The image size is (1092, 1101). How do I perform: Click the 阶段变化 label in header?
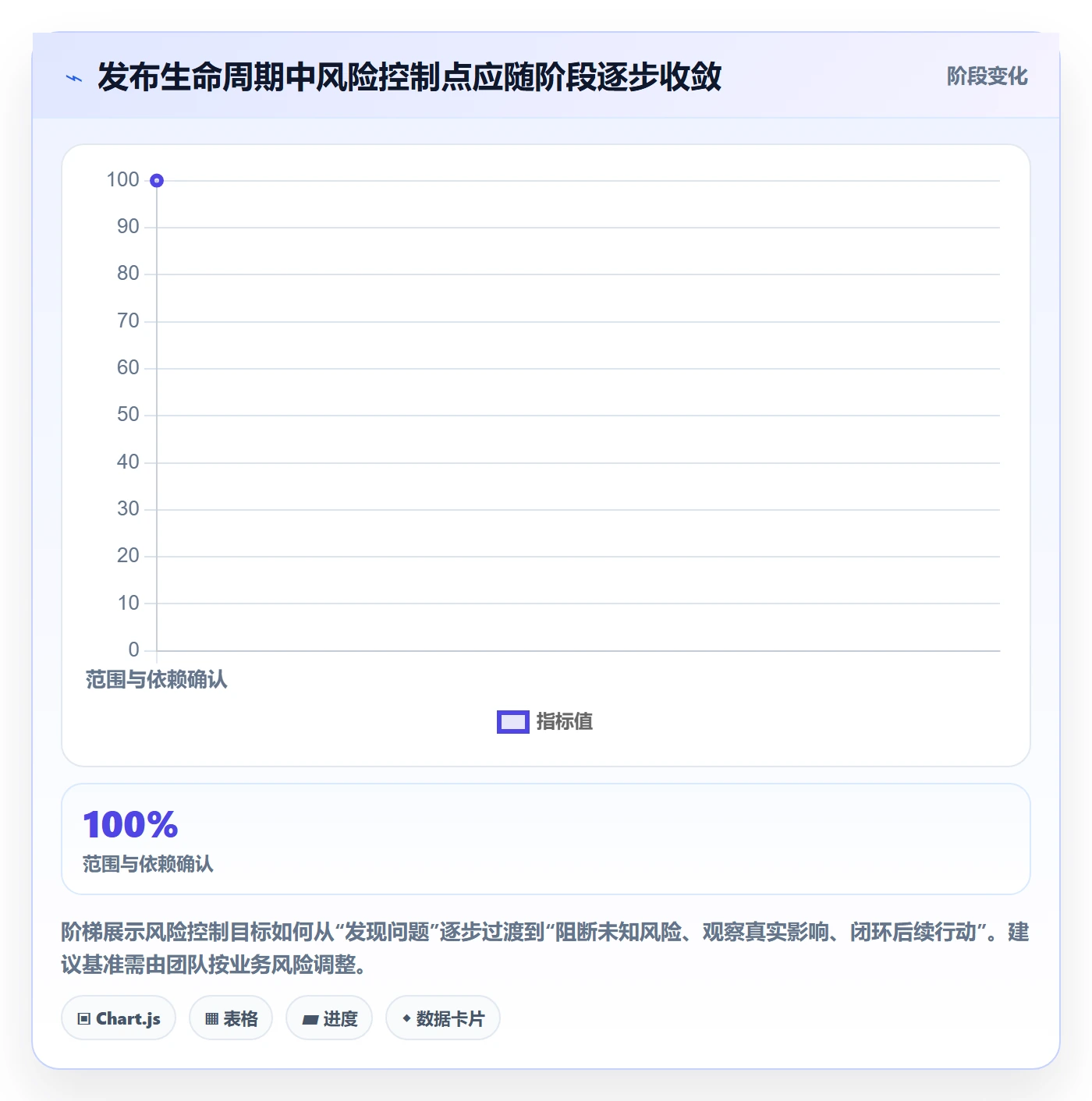click(987, 76)
